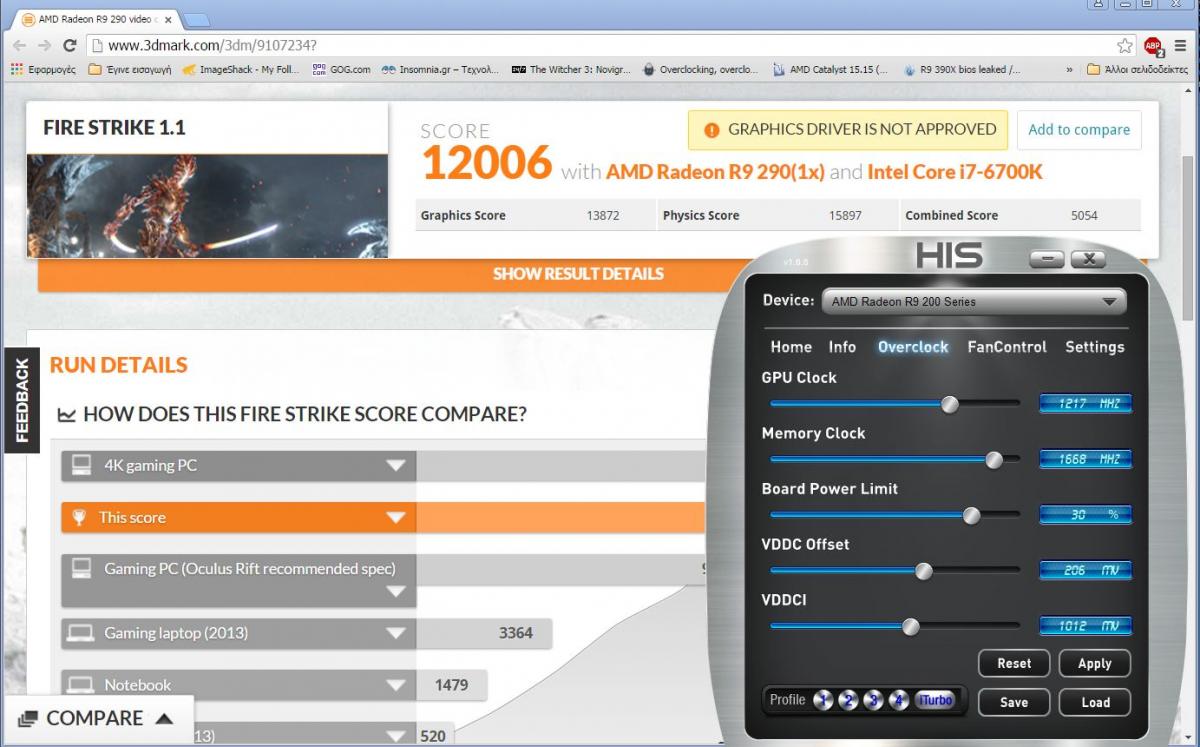This screenshot has width=1200, height=747.
Task: Select HIS profile 4
Action: [898, 700]
